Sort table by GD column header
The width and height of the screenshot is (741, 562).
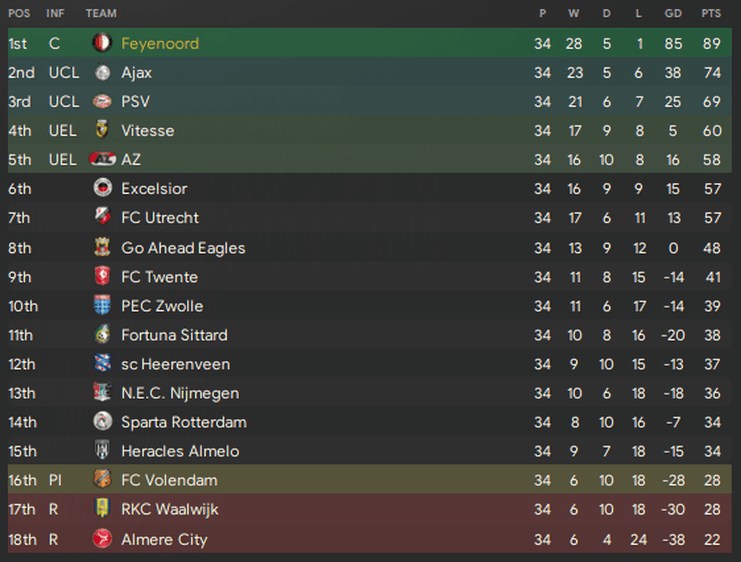click(x=673, y=13)
